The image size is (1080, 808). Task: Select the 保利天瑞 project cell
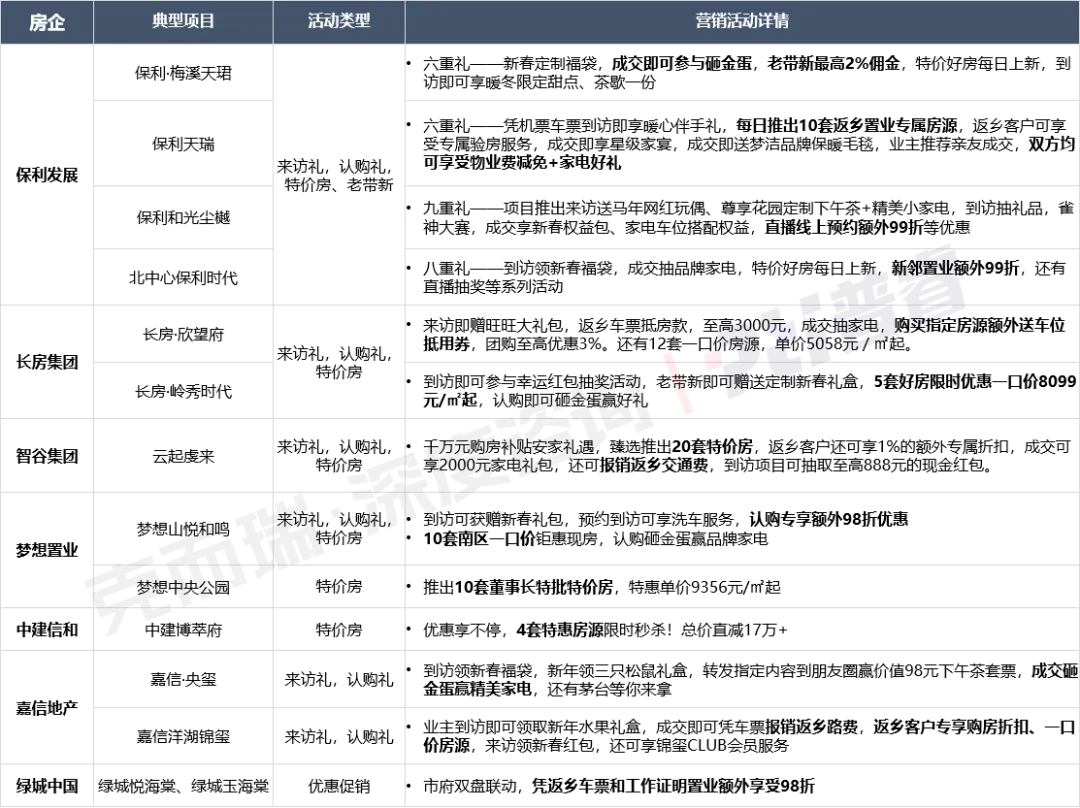click(x=183, y=143)
